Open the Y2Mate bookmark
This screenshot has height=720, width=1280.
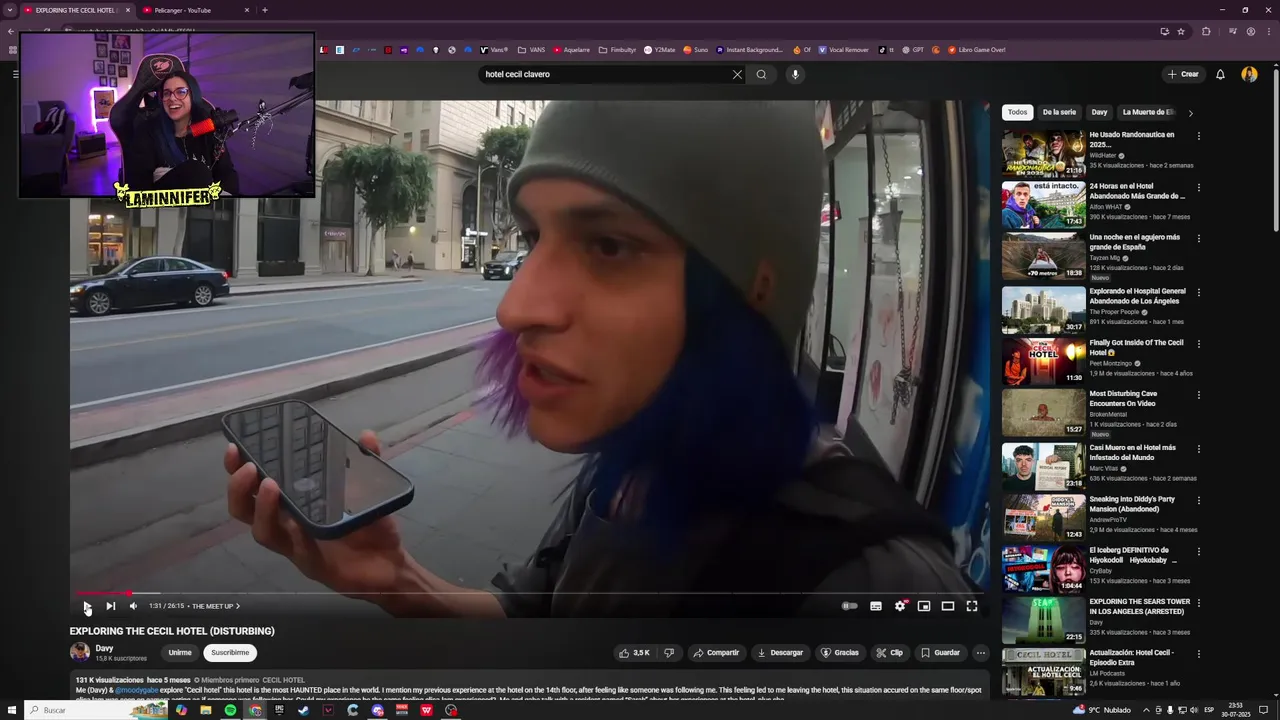click(660, 50)
